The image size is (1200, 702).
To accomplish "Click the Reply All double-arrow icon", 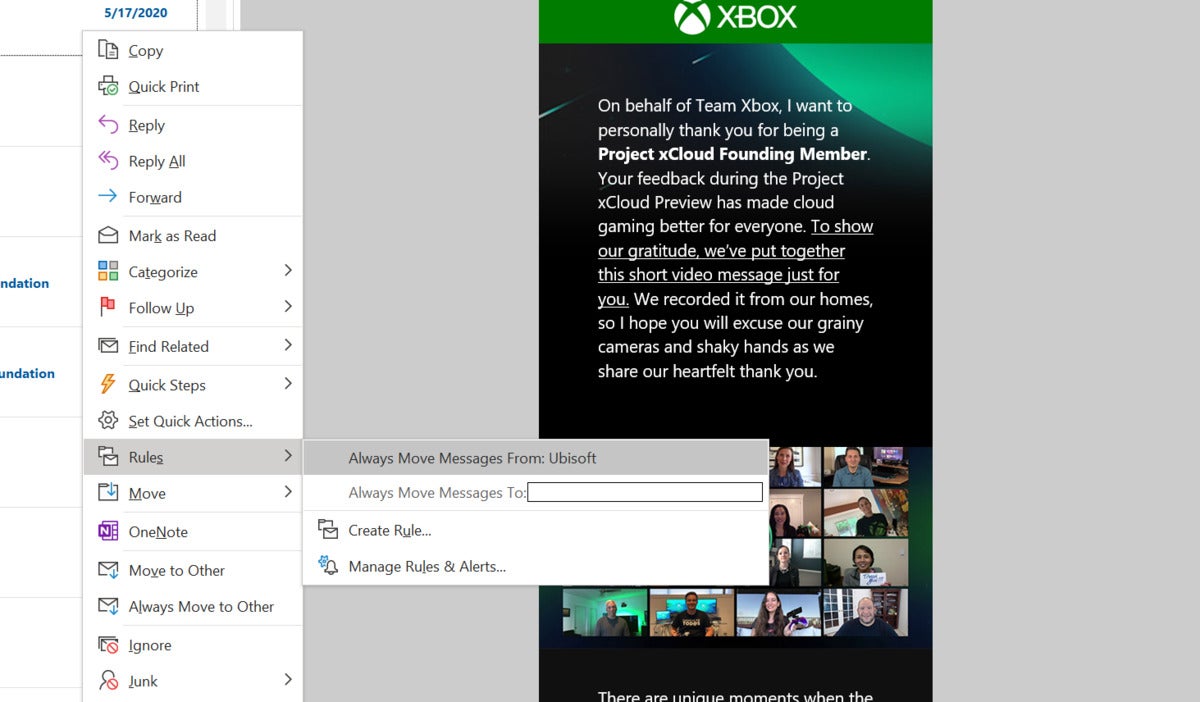I will point(108,161).
